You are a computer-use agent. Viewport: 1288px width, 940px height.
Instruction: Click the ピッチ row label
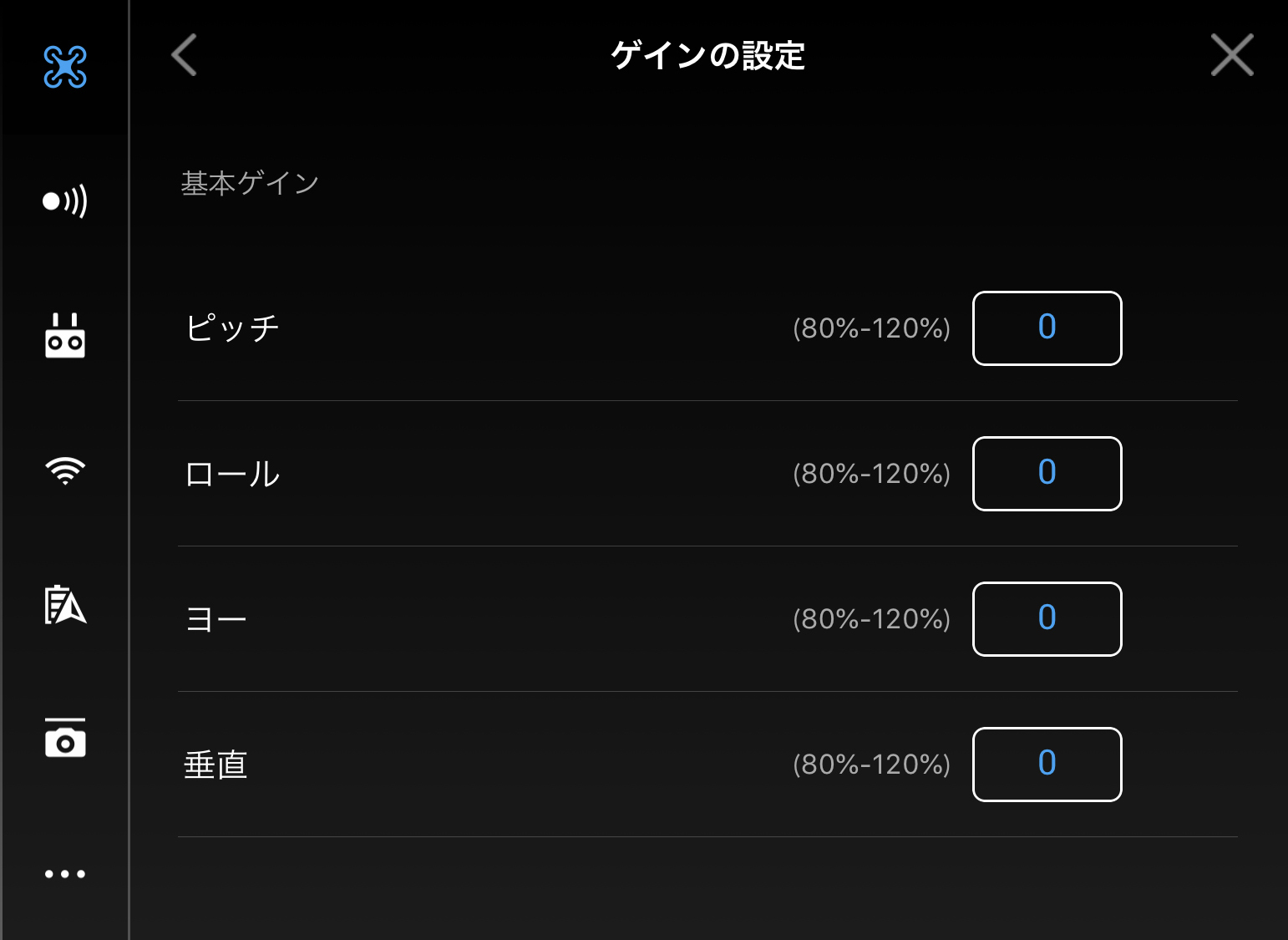click(x=232, y=328)
